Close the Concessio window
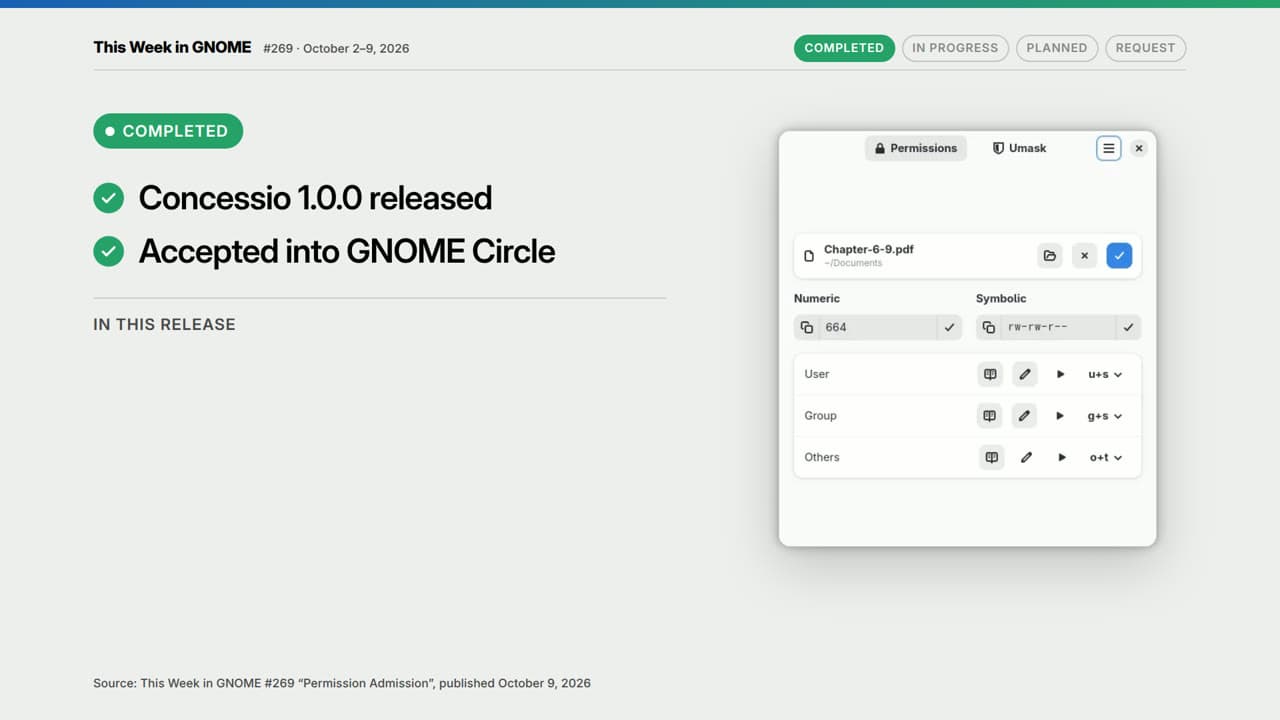This screenshot has height=720, width=1280. click(1139, 148)
